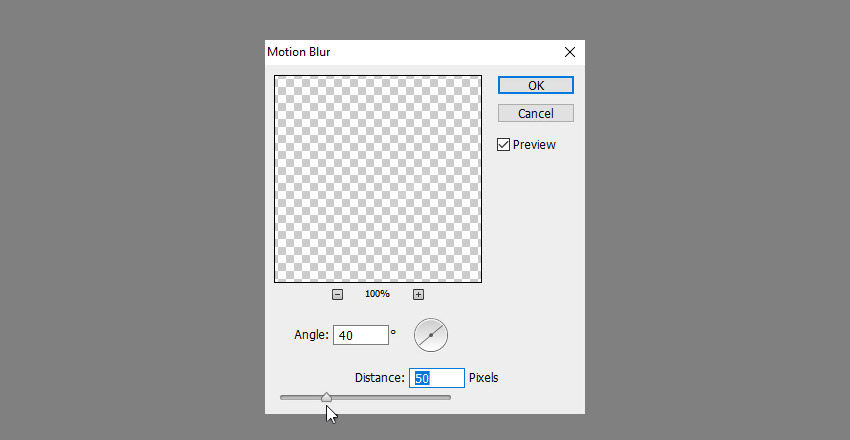Click the angle direction dial
This screenshot has width=850, height=440.
click(431, 335)
